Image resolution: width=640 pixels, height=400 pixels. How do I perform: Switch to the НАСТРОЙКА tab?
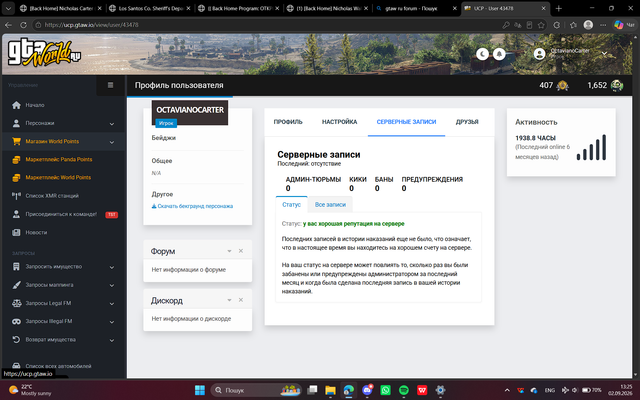[x=339, y=122]
